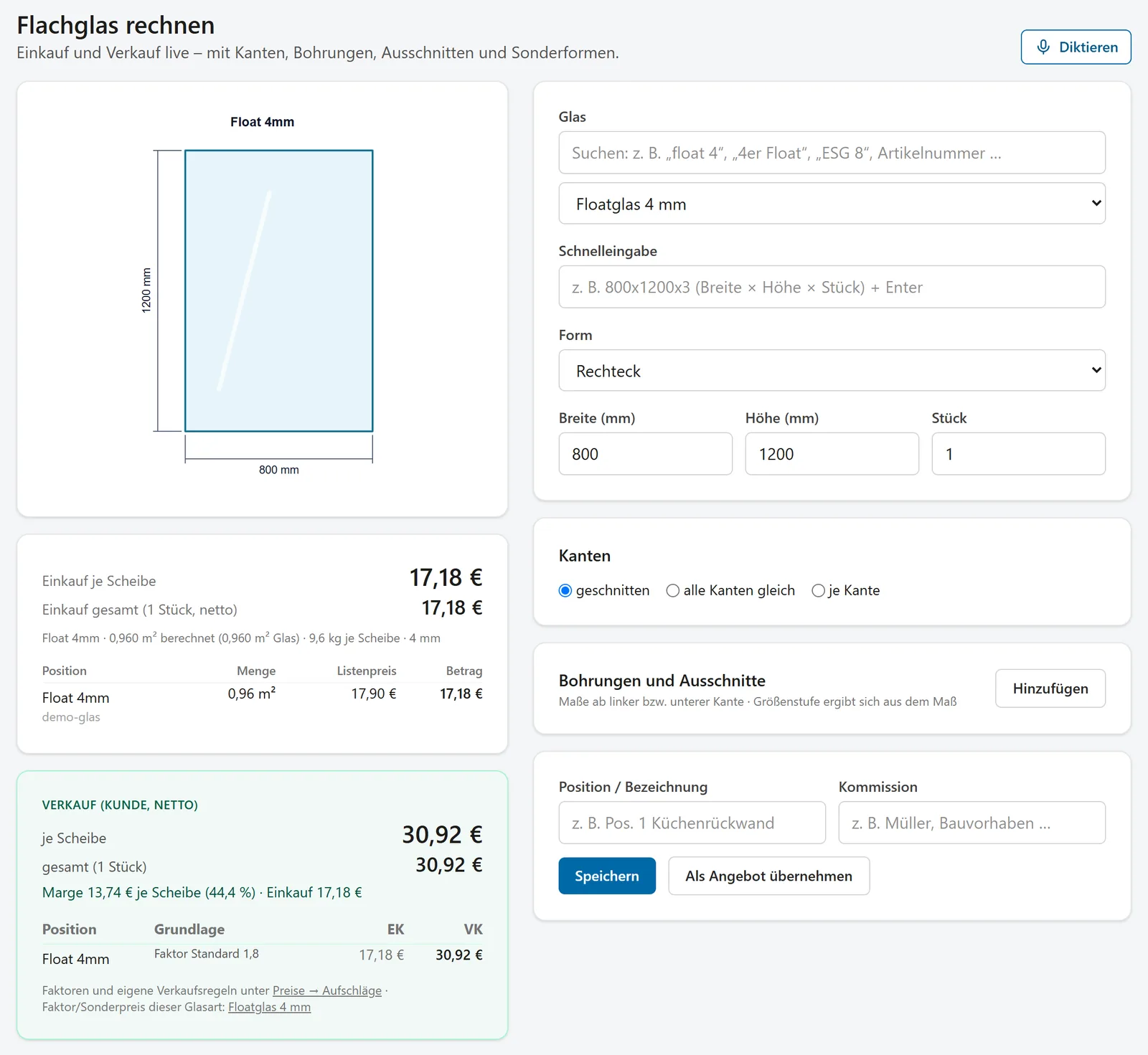Expand the Form Rechteck dropdown
Image resolution: width=1148 pixels, height=1055 pixels.
(832, 371)
